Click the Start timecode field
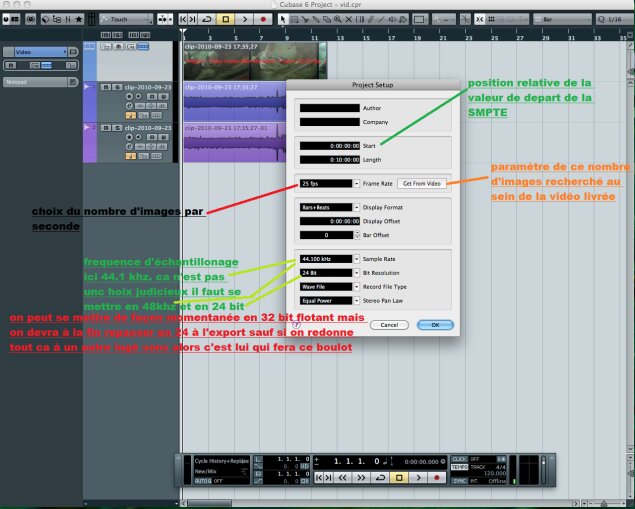 pyautogui.click(x=329, y=146)
